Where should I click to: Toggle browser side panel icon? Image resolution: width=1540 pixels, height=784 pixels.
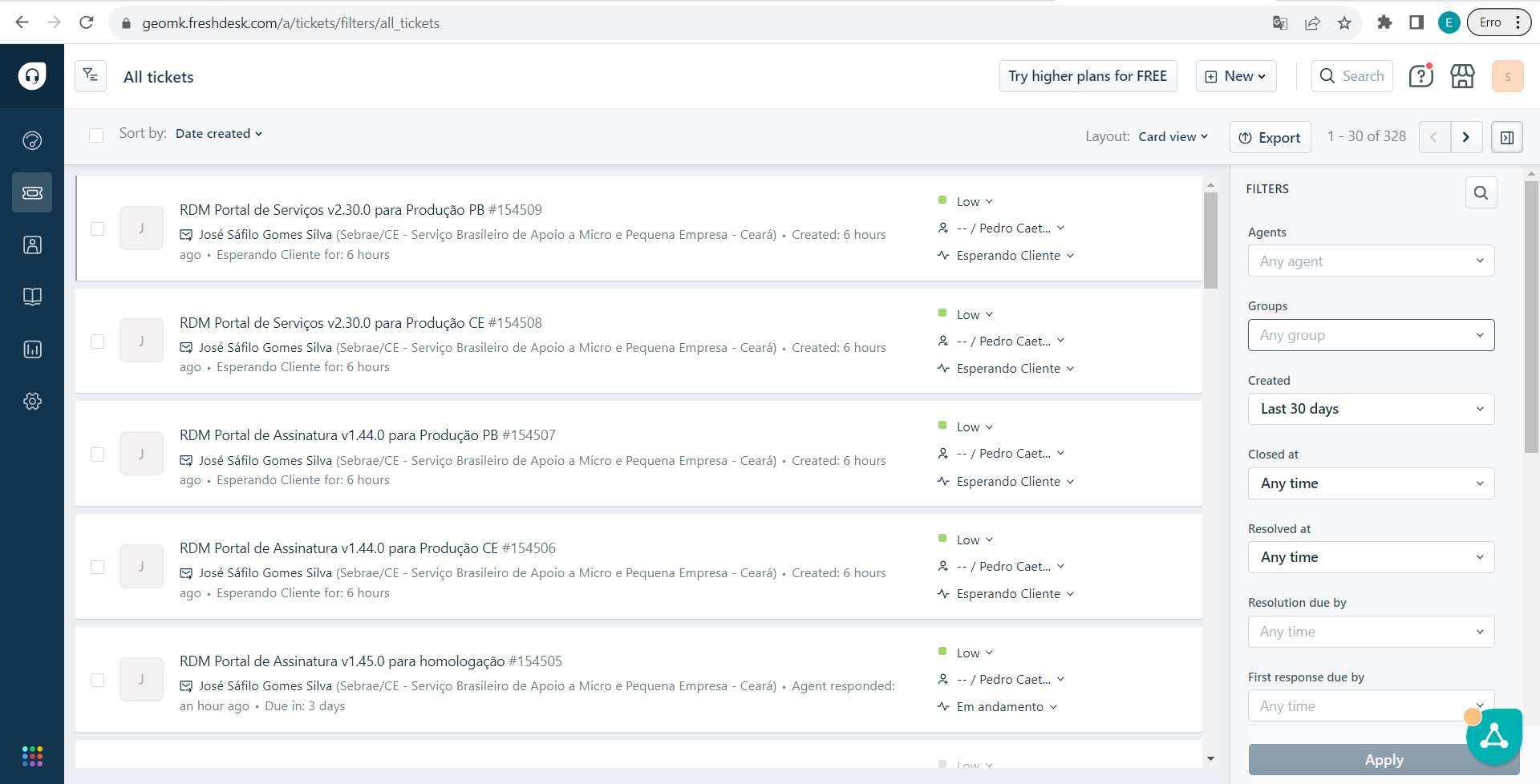[1416, 22]
